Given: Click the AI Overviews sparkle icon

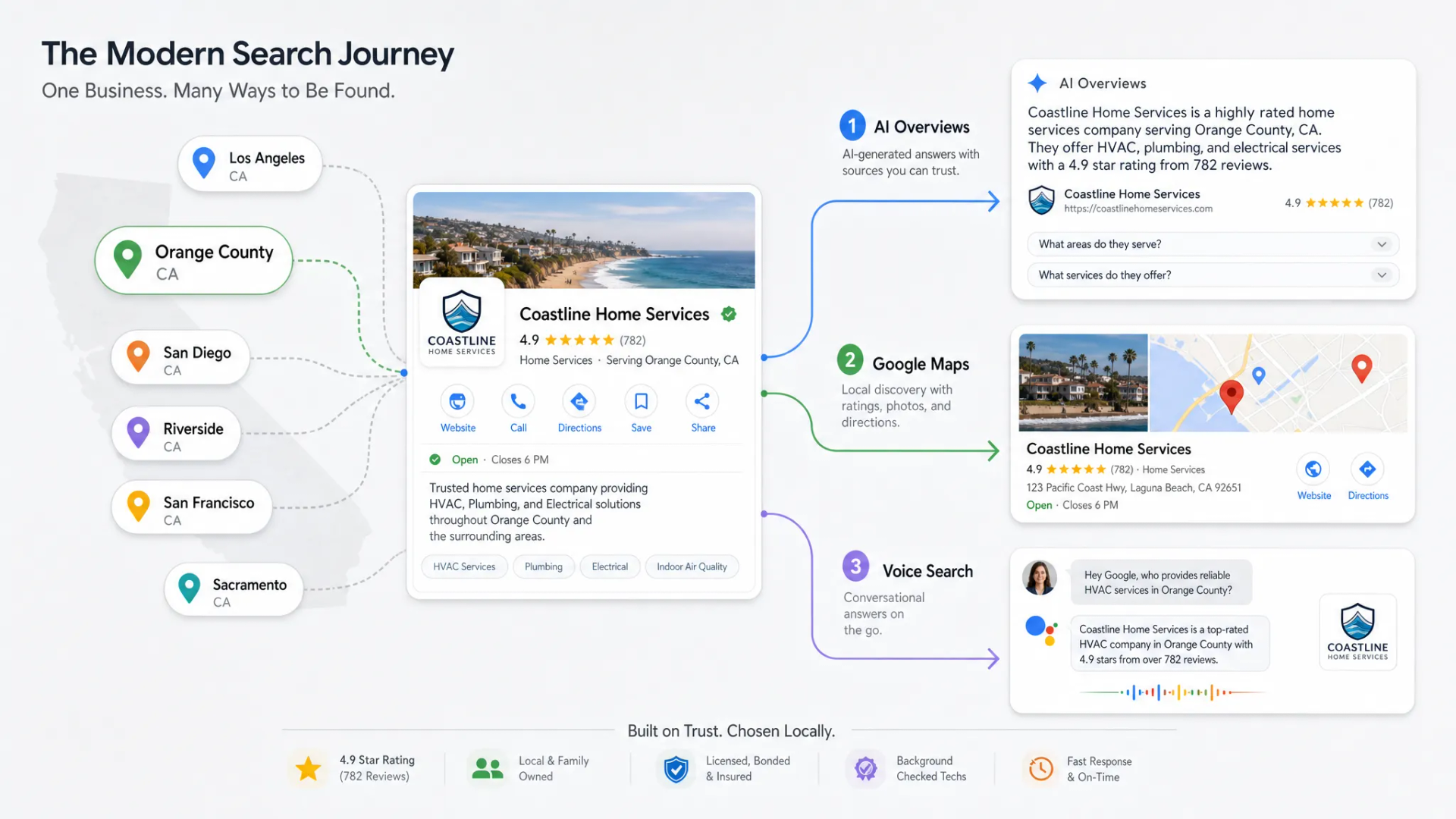Looking at the screenshot, I should pyautogui.click(x=1037, y=83).
